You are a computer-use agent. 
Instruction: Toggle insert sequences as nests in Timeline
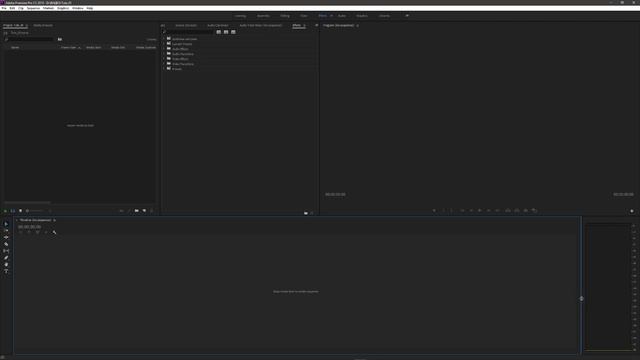pos(20,232)
